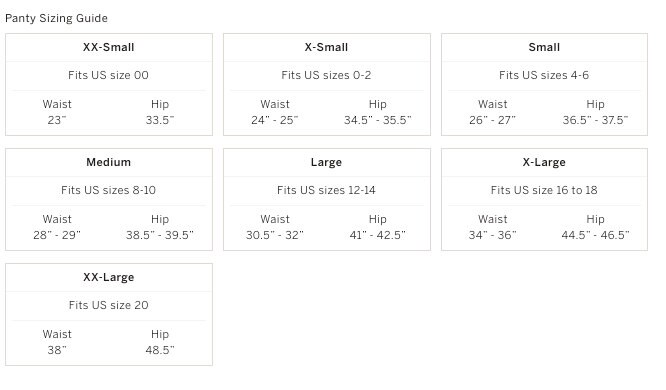Click the Large size card title
This screenshot has height=390, width=666.
[x=326, y=162]
